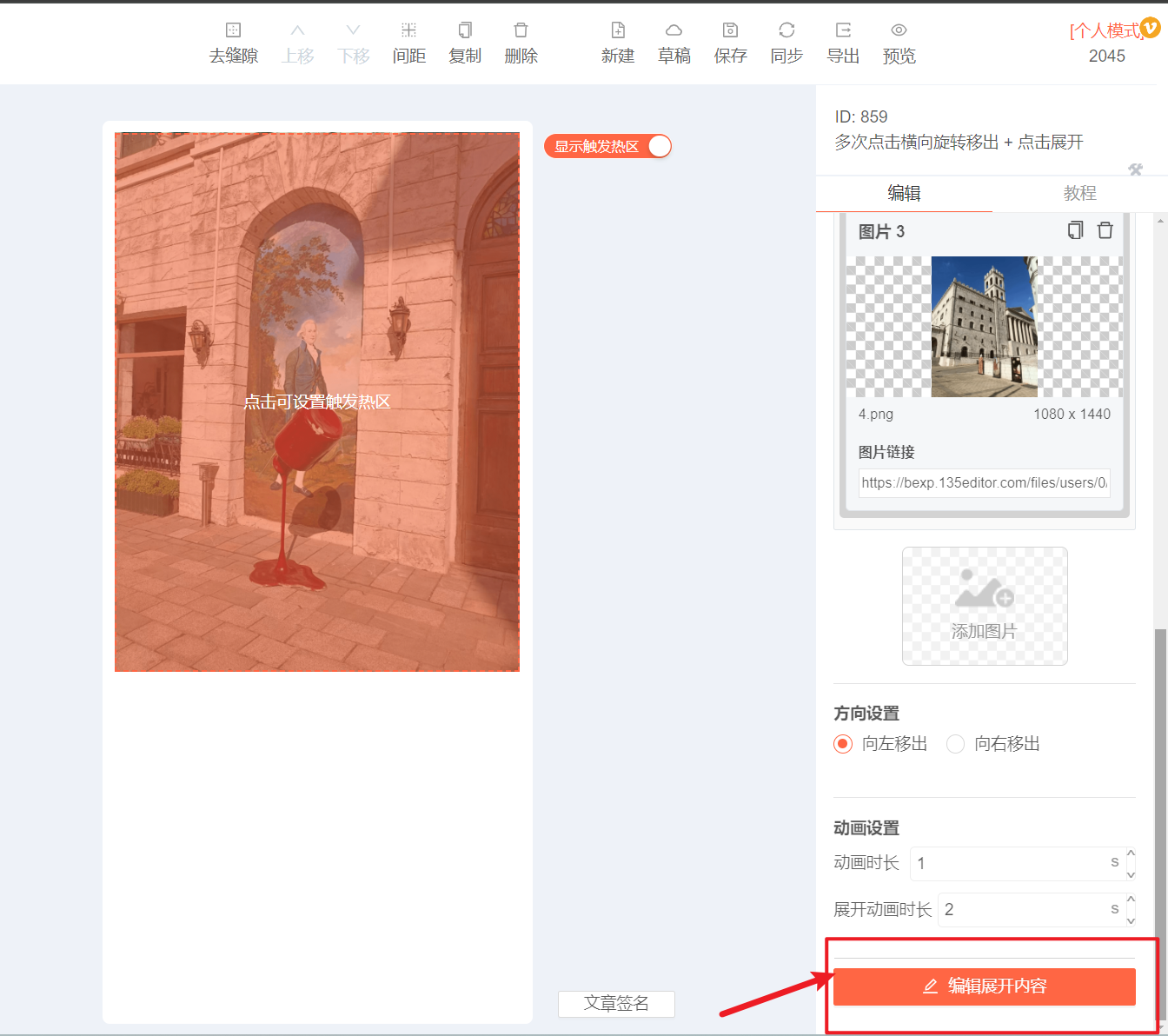Click 编辑展开内容 button
1168x1036 pixels.
[x=985, y=986]
